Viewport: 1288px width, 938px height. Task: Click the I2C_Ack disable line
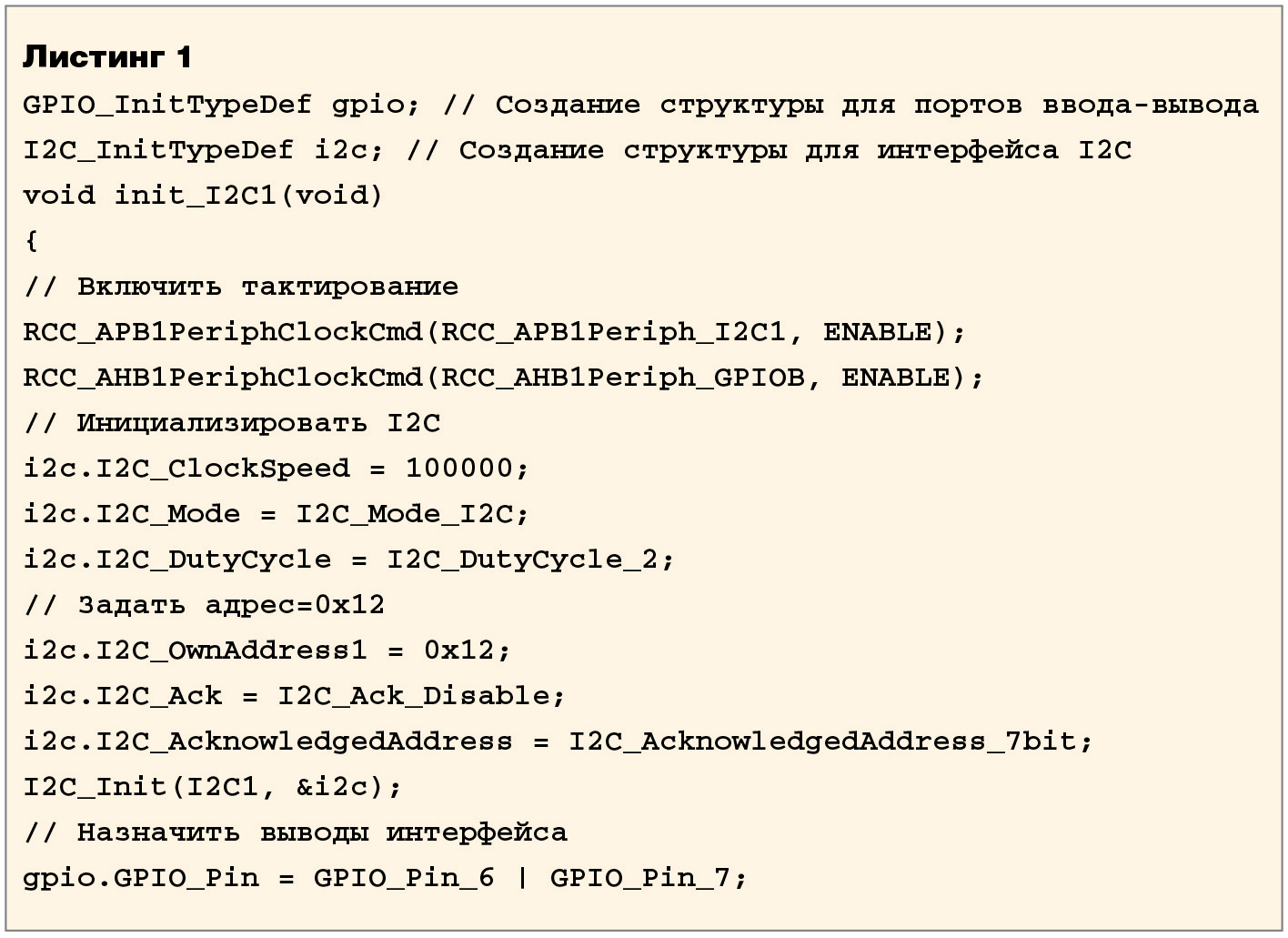[294, 696]
